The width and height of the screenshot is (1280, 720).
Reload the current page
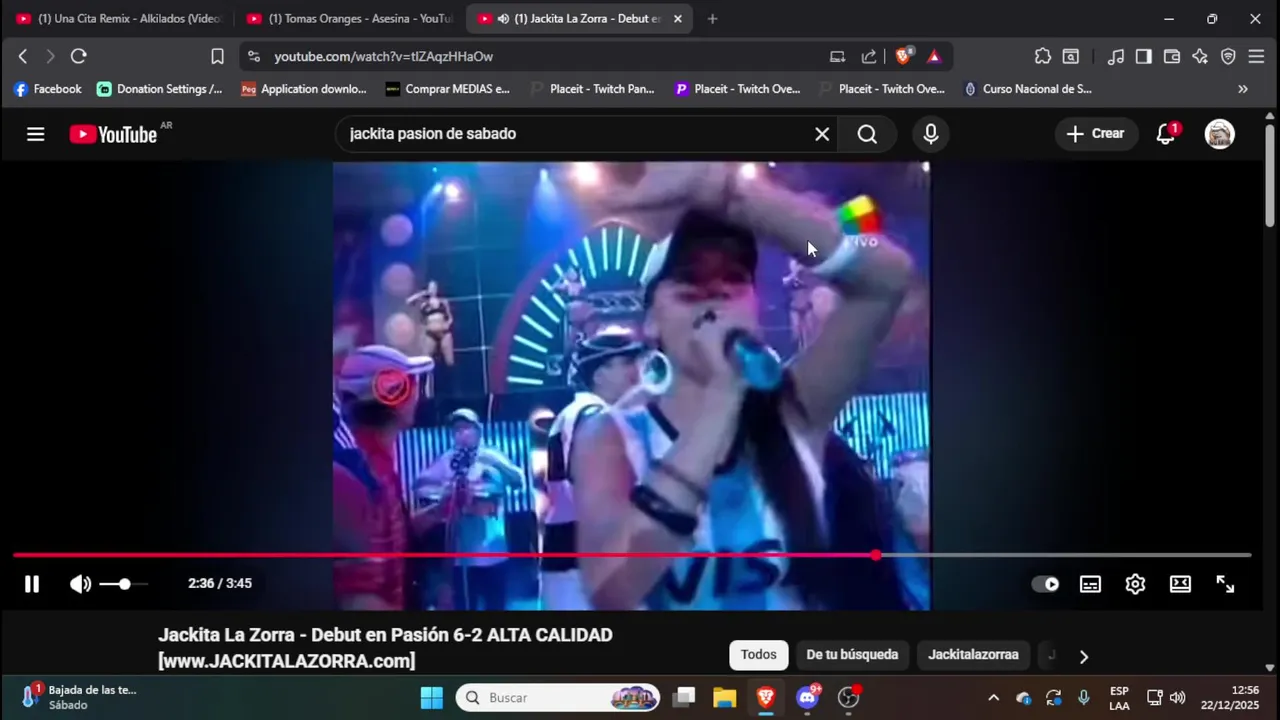click(79, 56)
